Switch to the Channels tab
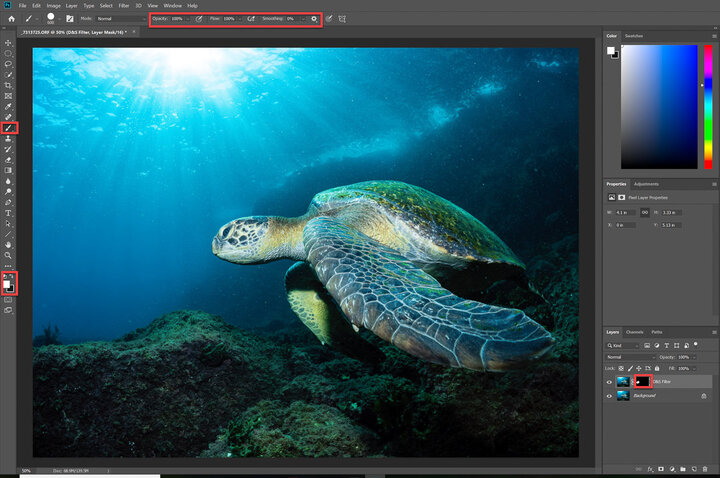Viewport: 720px width, 478px height. coord(636,332)
